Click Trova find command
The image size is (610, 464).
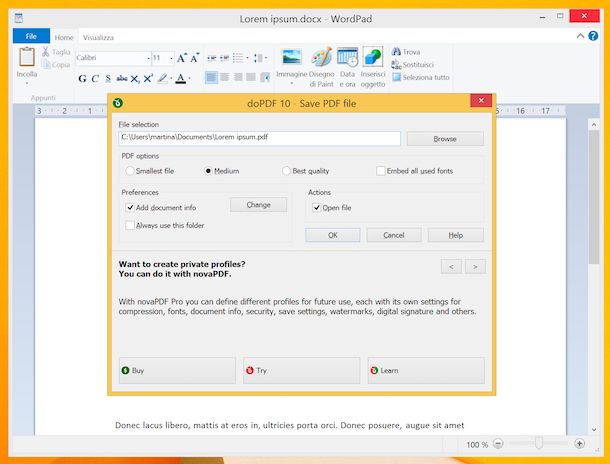coord(406,52)
